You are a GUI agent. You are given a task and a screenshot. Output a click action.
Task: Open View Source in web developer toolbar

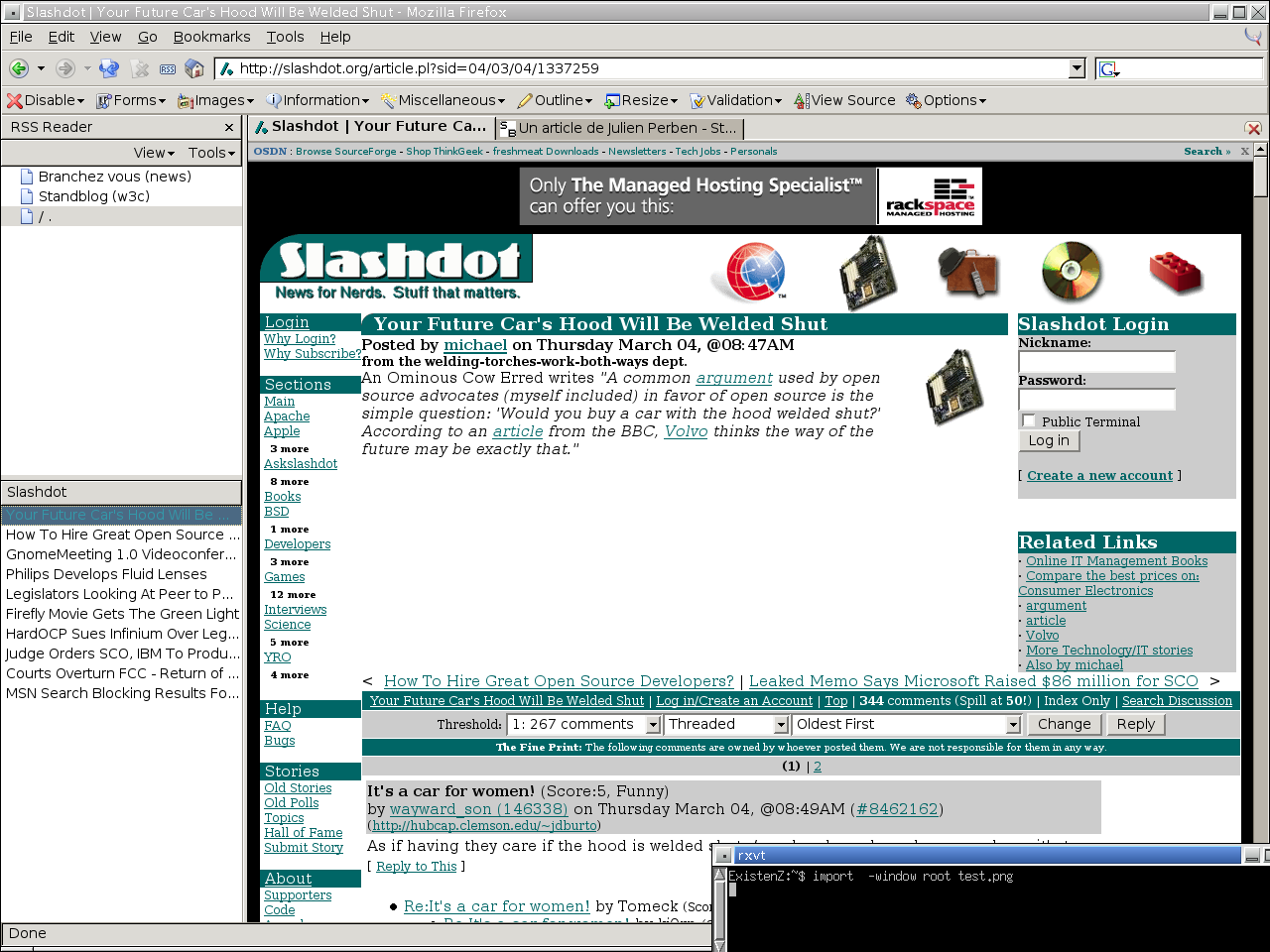[844, 100]
